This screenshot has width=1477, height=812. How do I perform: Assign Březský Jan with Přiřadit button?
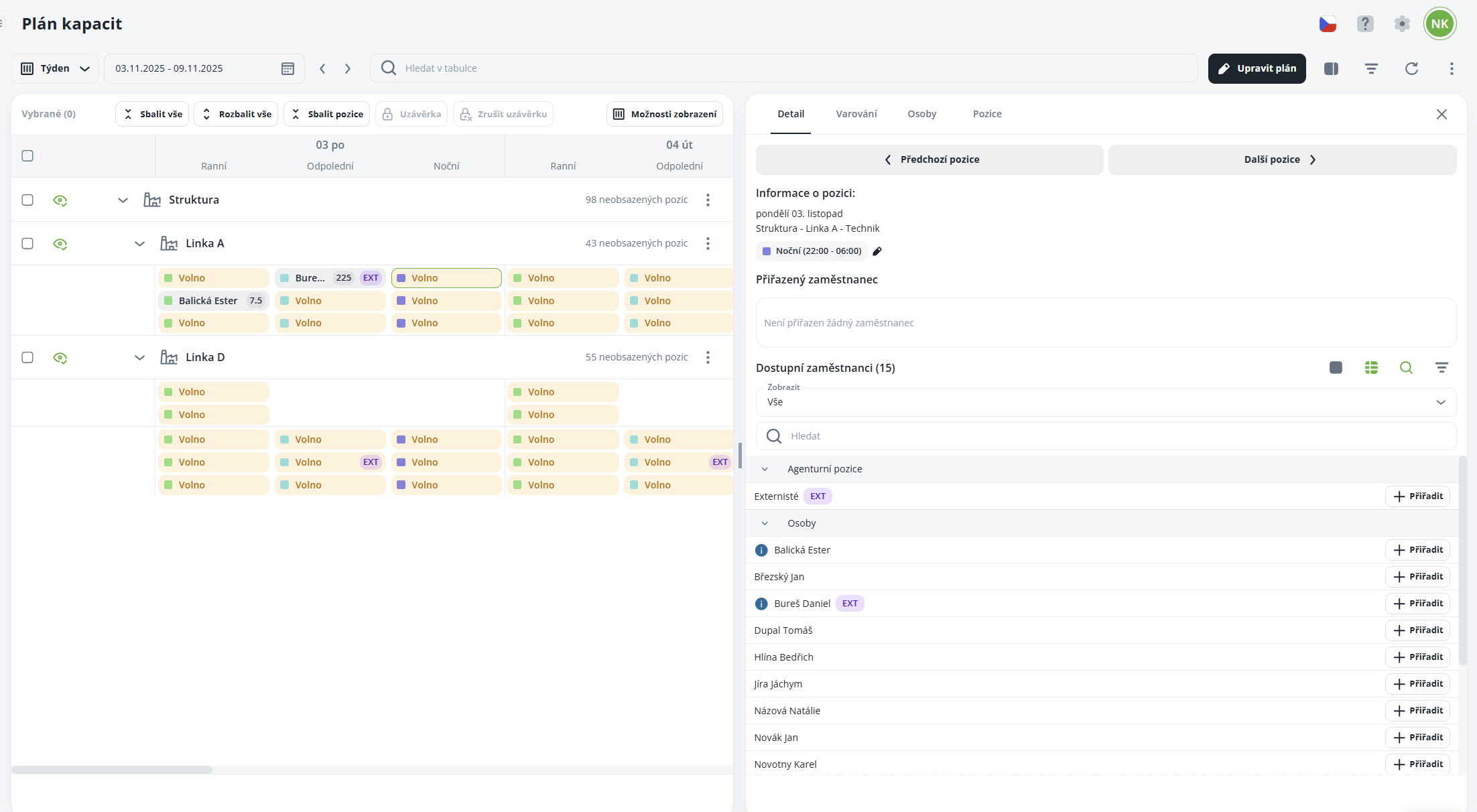click(1417, 576)
